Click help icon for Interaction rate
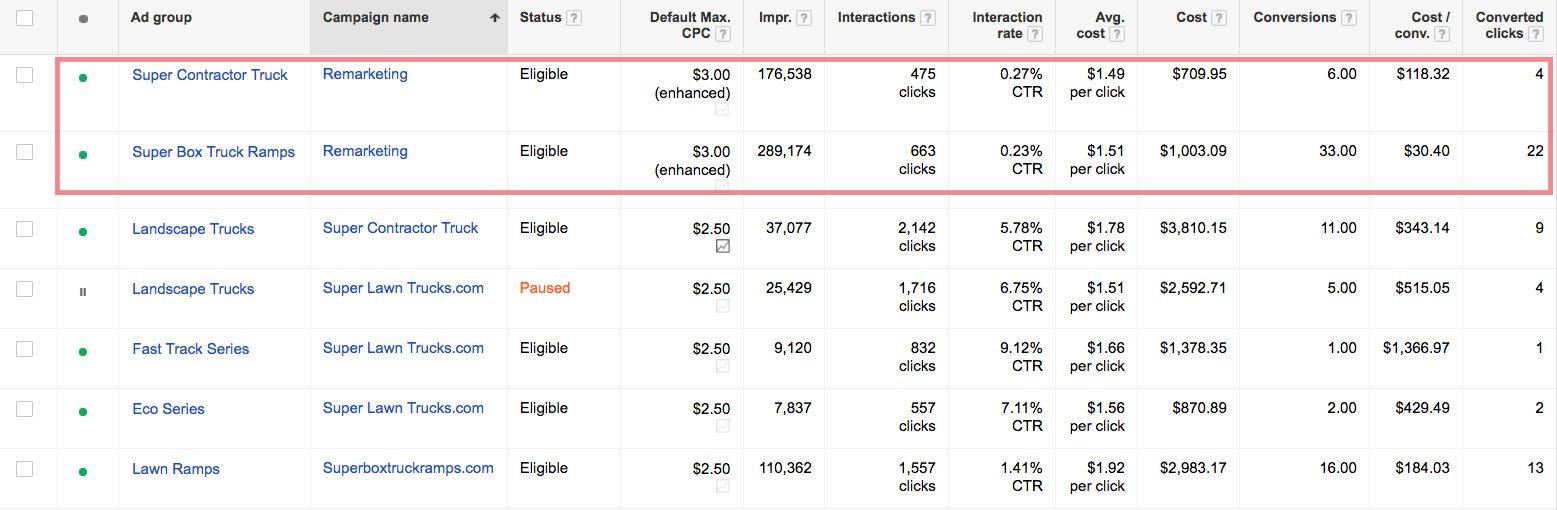The width and height of the screenshot is (1557, 510). (1035, 34)
